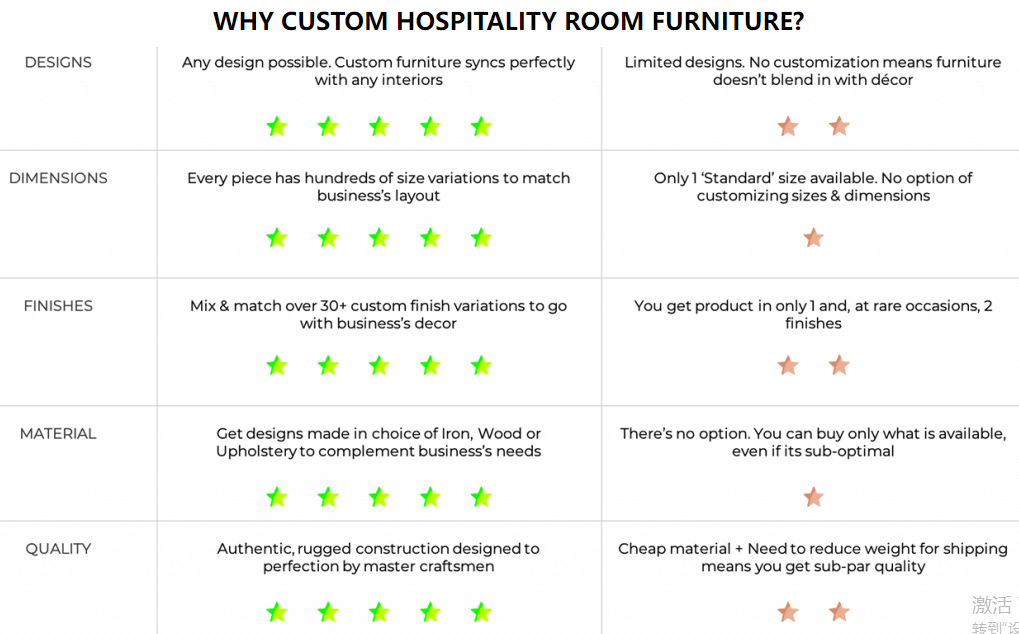Click the first green star in DESIGNS row

coord(277,126)
